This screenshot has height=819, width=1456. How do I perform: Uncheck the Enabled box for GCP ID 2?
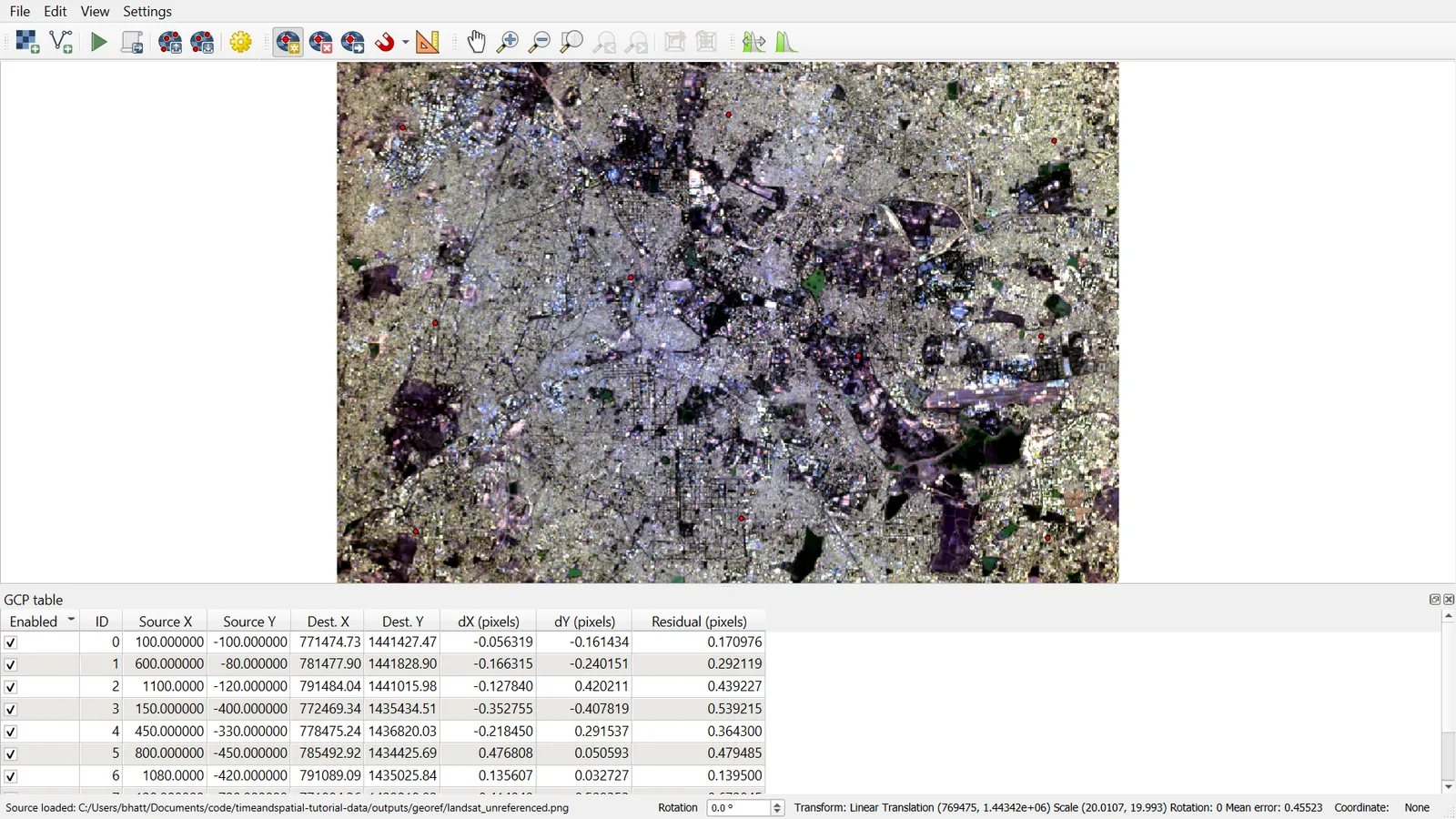click(x=11, y=687)
